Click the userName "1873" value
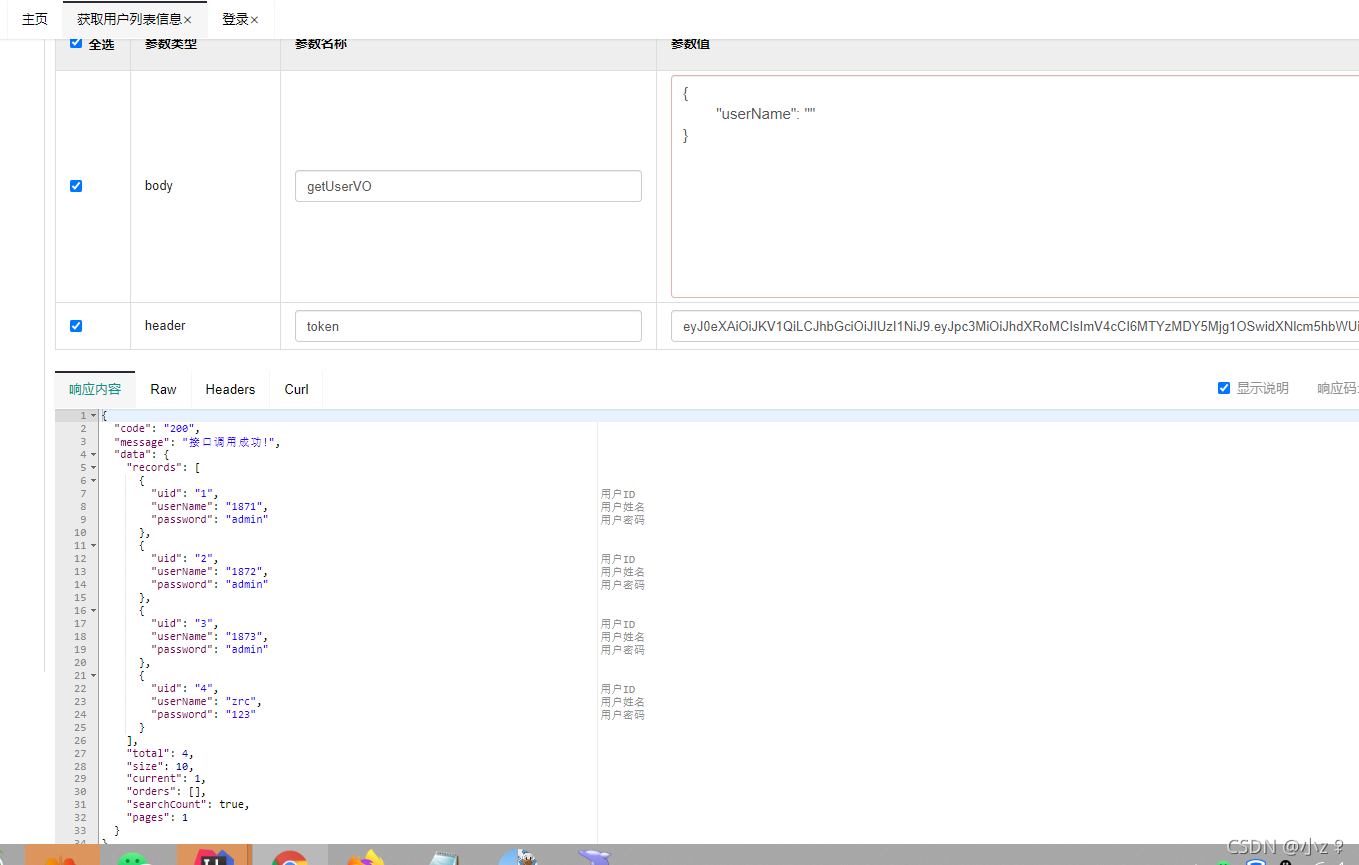 coord(244,636)
